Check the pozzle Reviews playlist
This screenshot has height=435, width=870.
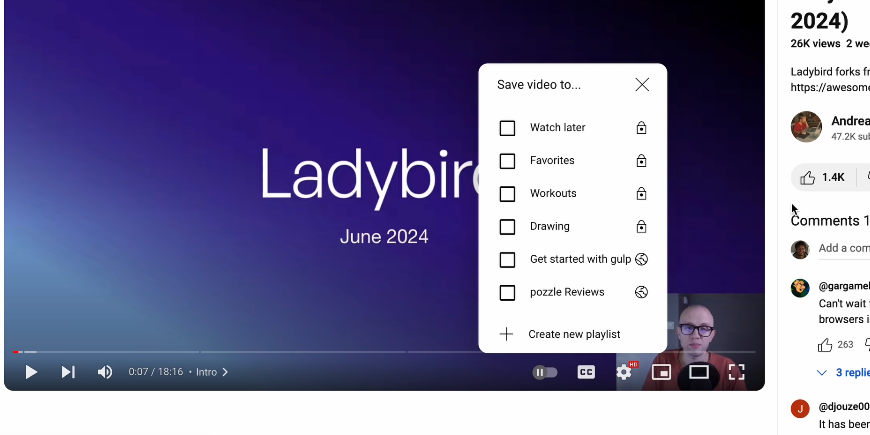tap(507, 293)
